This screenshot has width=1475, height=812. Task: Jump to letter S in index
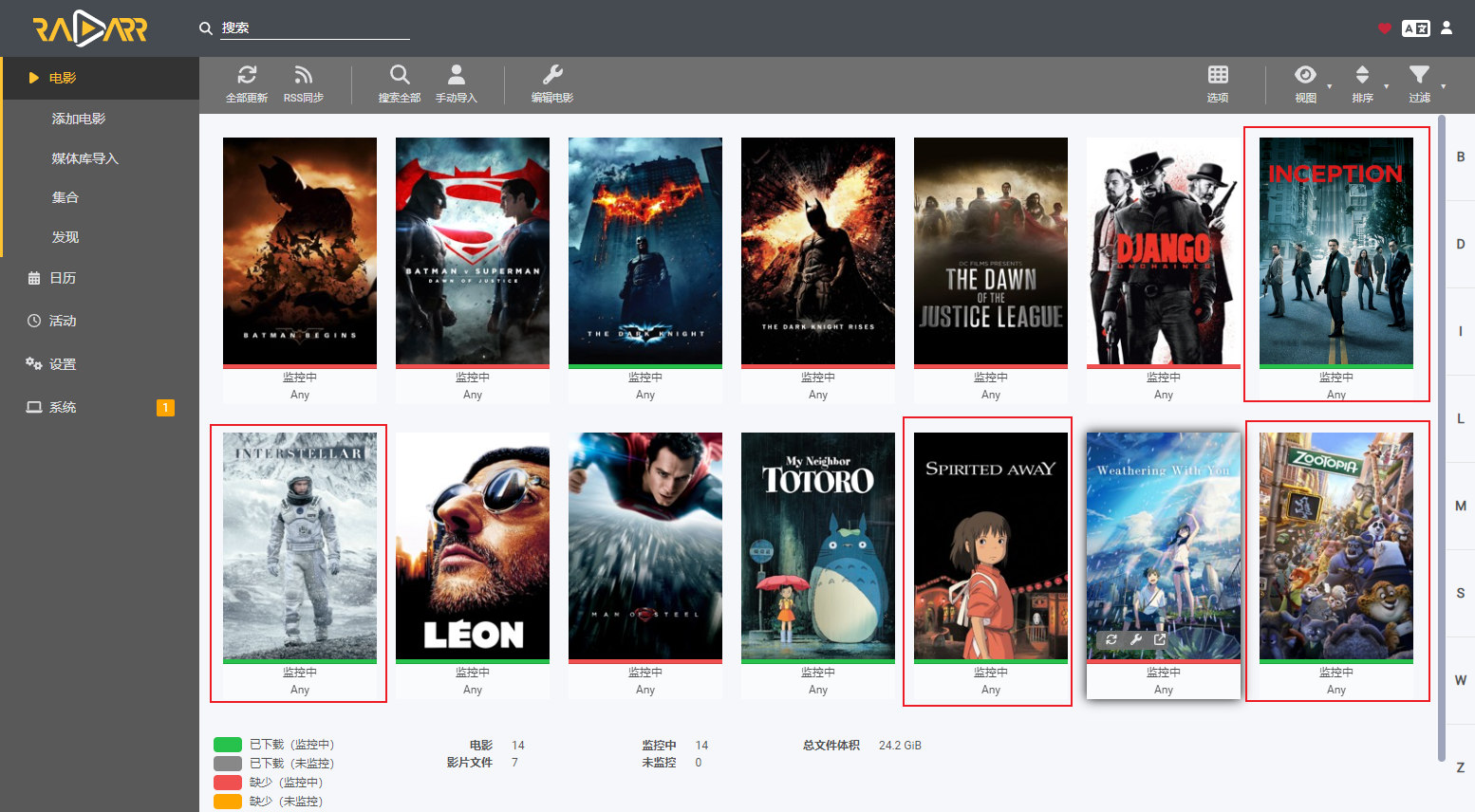[1461, 593]
